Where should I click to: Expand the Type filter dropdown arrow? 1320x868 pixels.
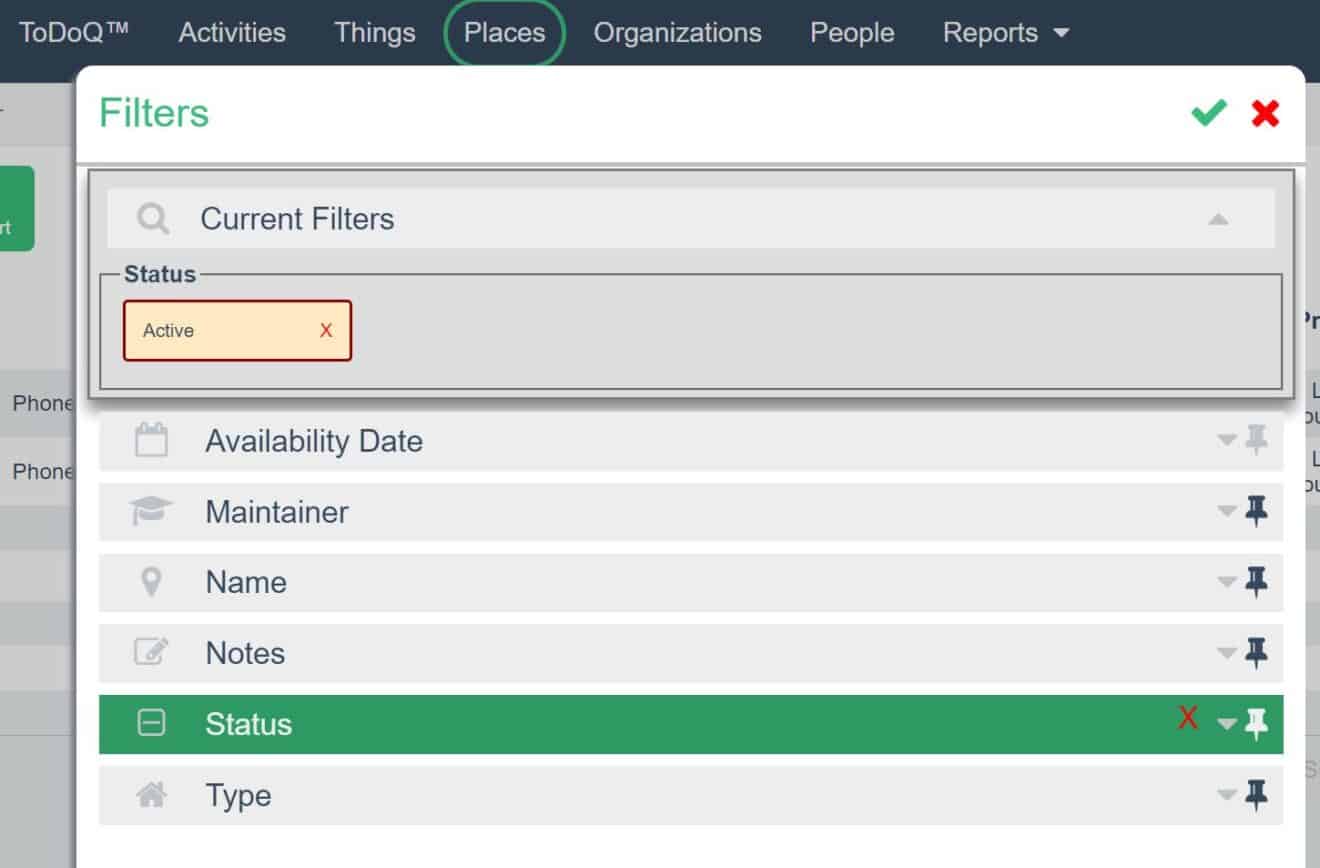click(x=1227, y=796)
